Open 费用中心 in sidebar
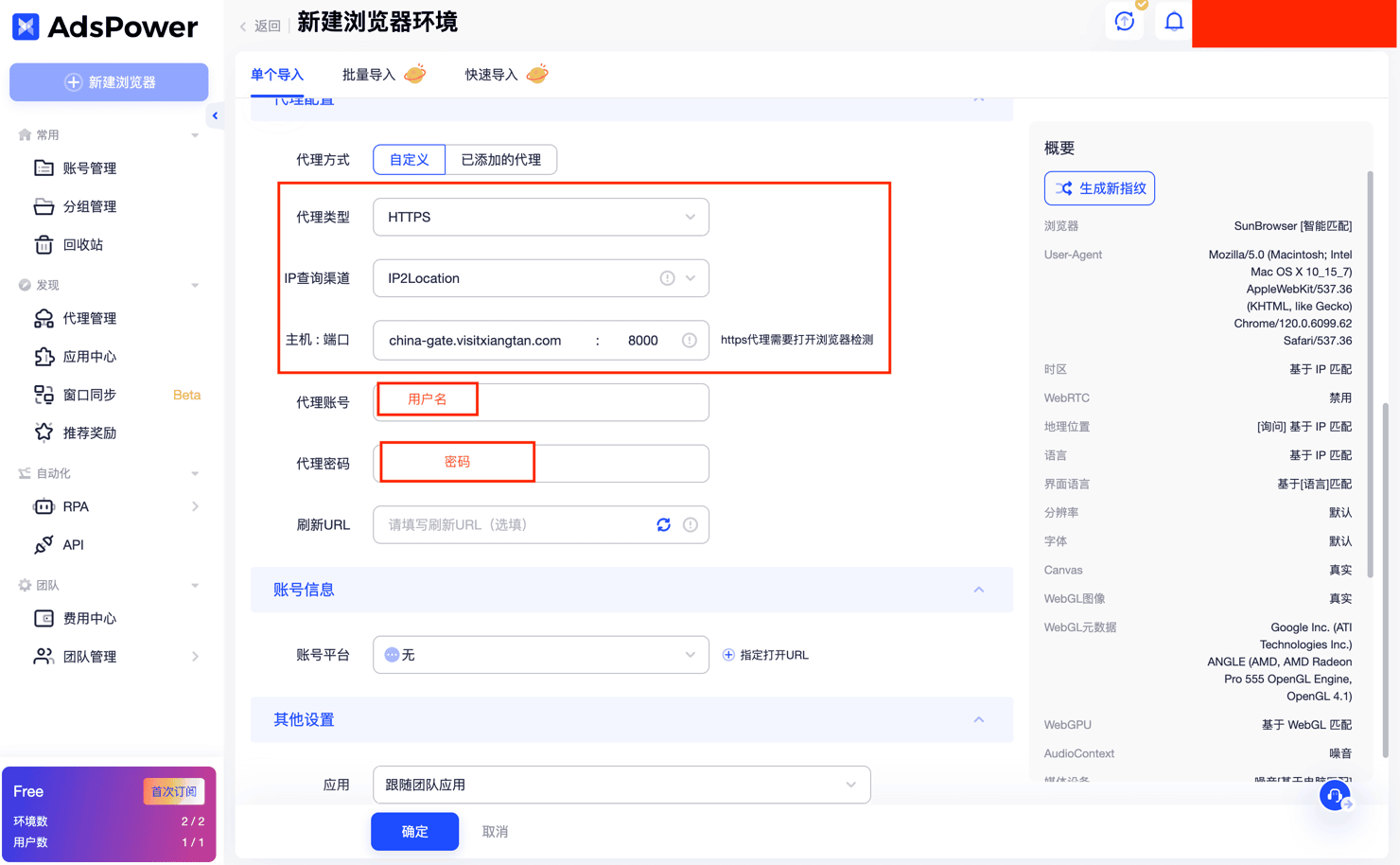Screen dimensions: 1400x865 tap(89, 618)
